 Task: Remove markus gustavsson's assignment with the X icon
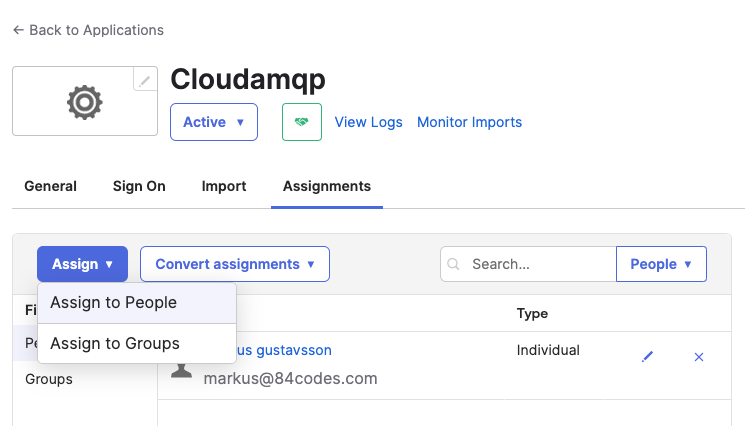tap(698, 357)
